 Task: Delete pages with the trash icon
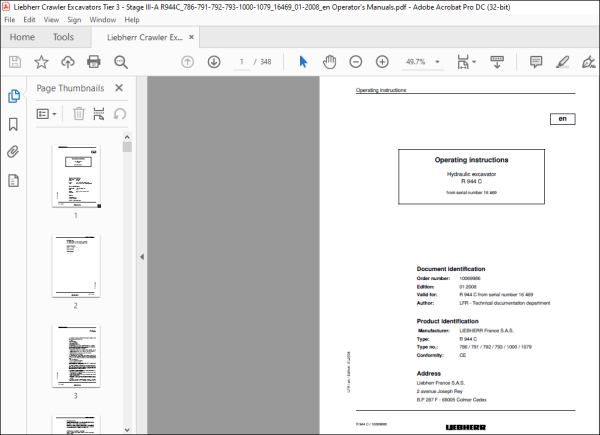click(79, 114)
